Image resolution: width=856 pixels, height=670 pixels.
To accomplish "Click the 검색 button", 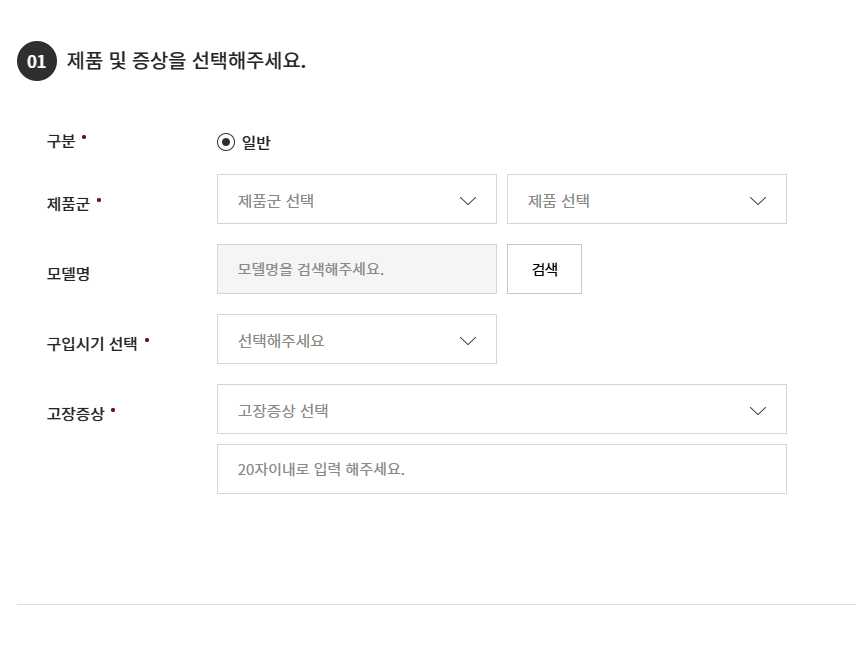I will 544,269.
